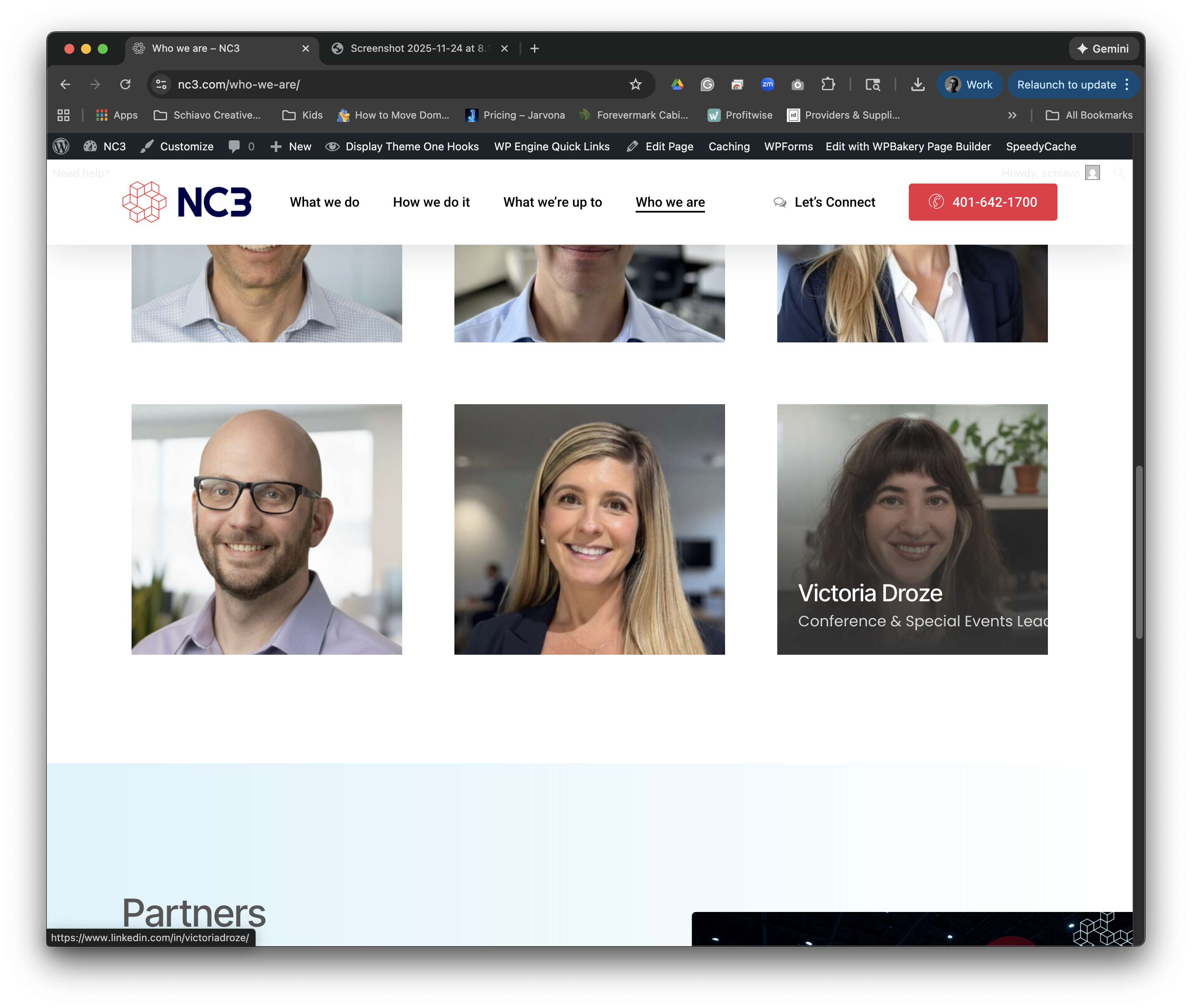Open site information controls in address bar
Image resolution: width=1192 pixels, height=1008 pixels.
click(162, 85)
